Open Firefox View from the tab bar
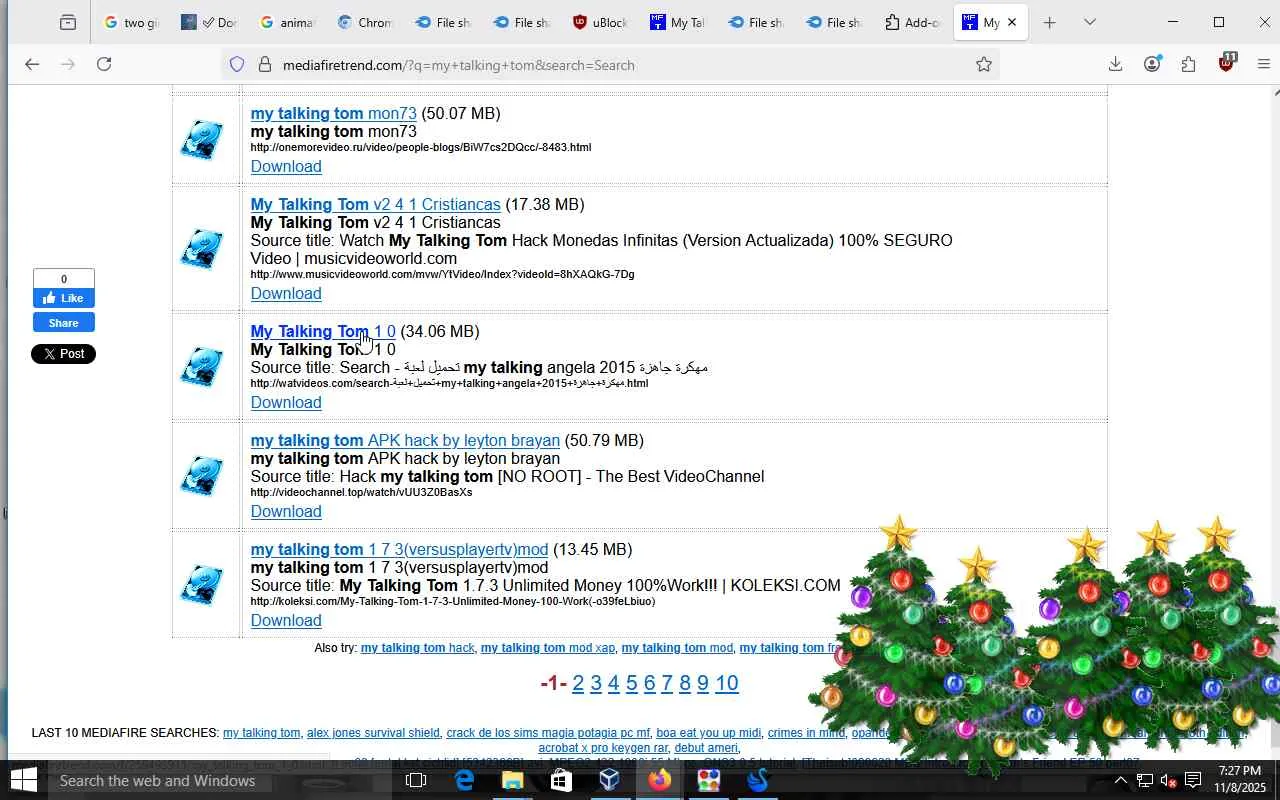 click(68, 22)
